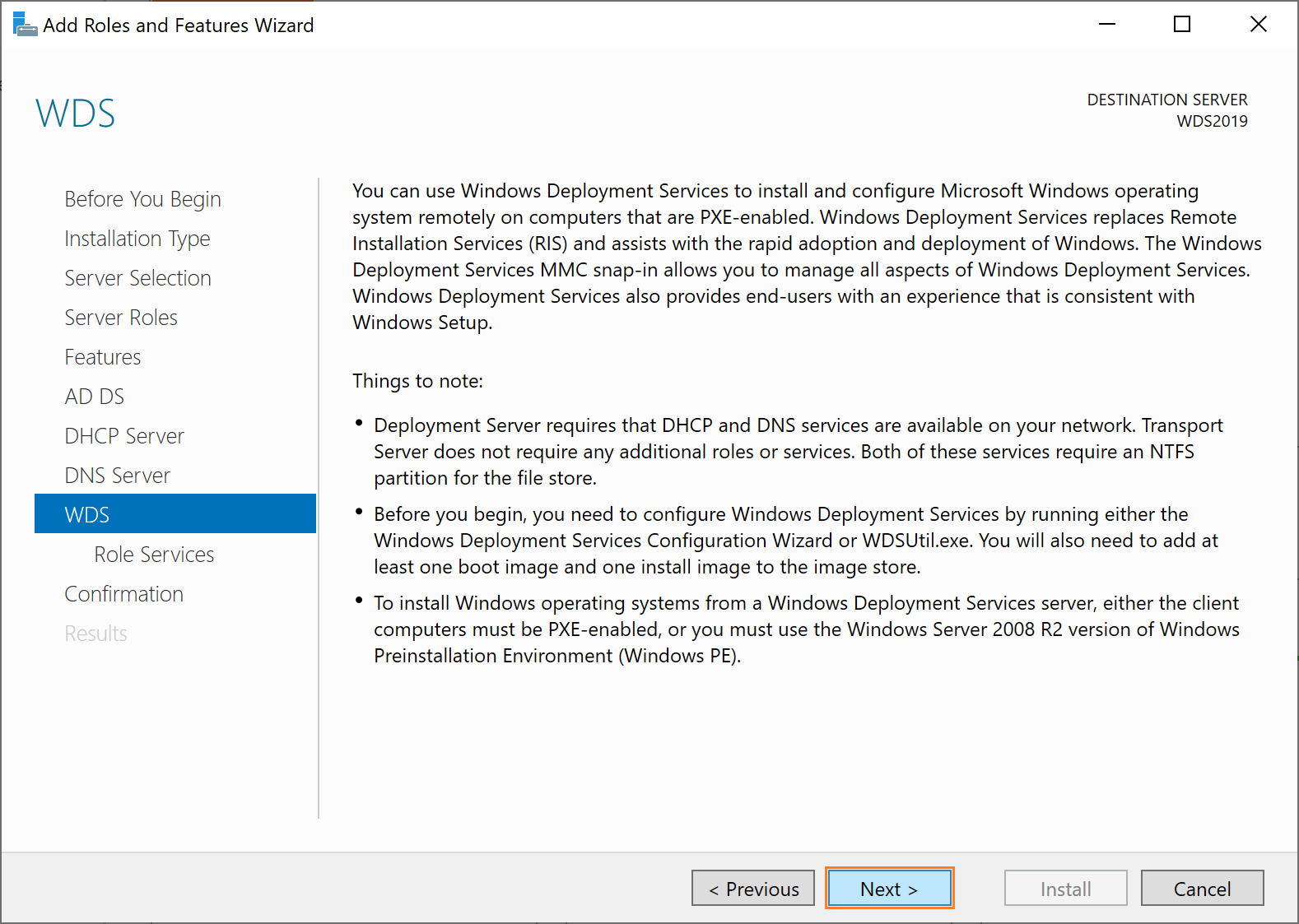Select the highlighted WDS step

[175, 513]
